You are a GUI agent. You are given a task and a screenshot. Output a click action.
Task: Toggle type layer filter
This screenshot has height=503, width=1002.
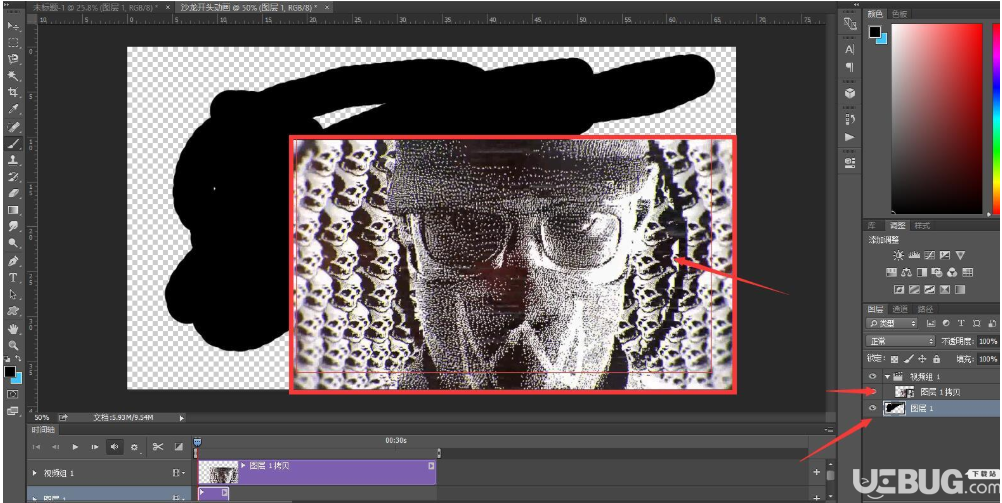(x=960, y=324)
